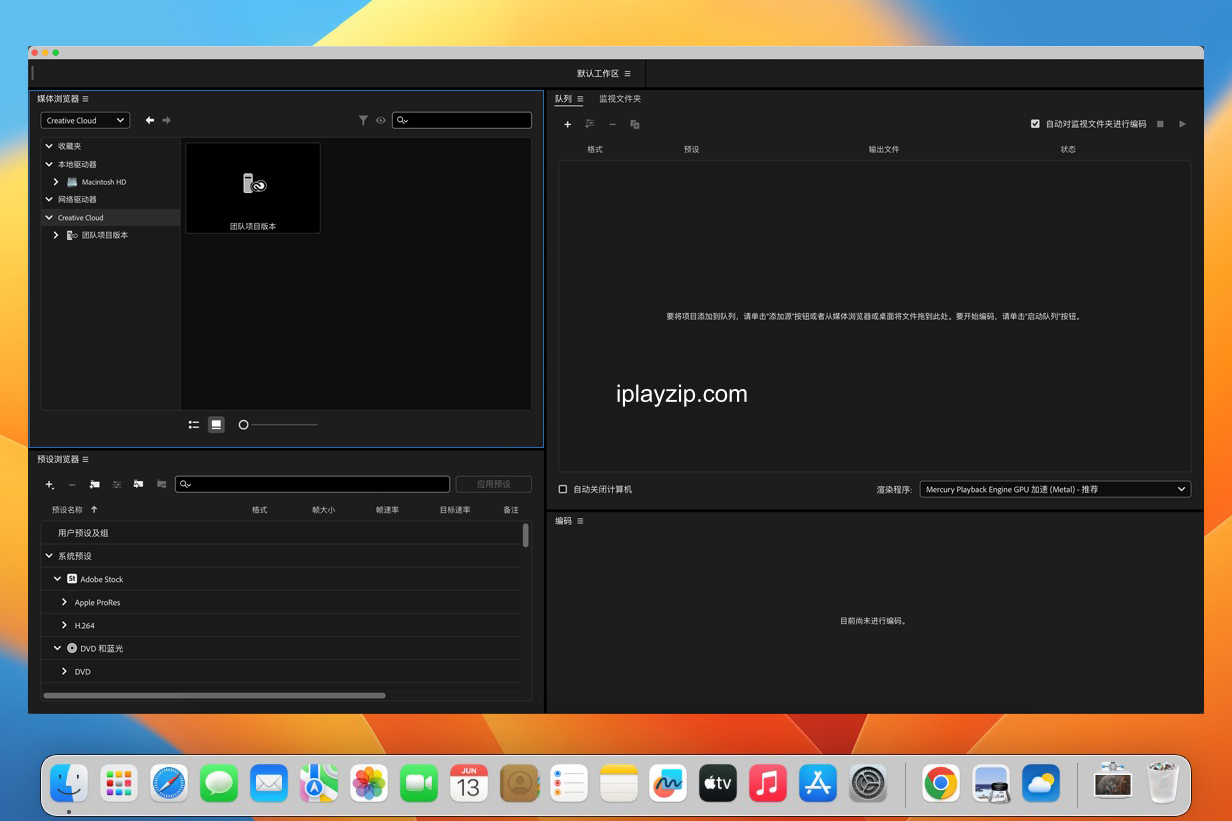Focus the preset browser search field
The image size is (1232, 821).
(x=312, y=484)
